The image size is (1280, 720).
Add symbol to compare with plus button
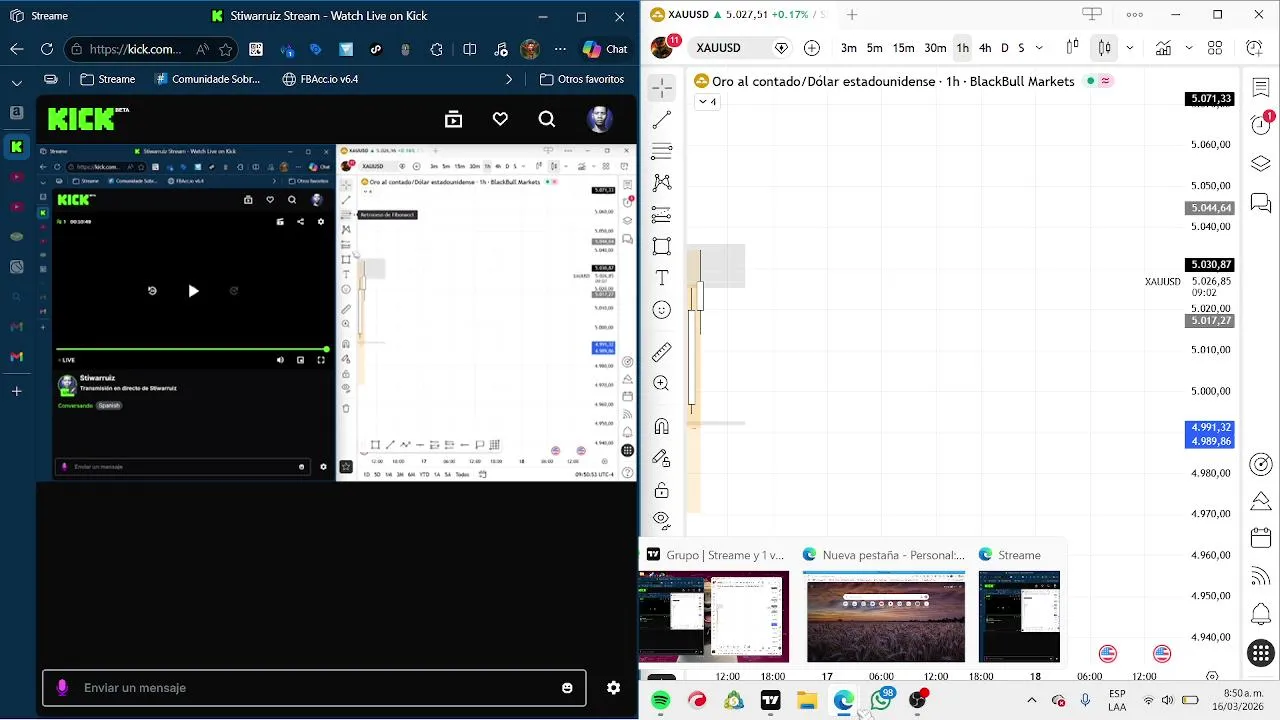tap(811, 48)
